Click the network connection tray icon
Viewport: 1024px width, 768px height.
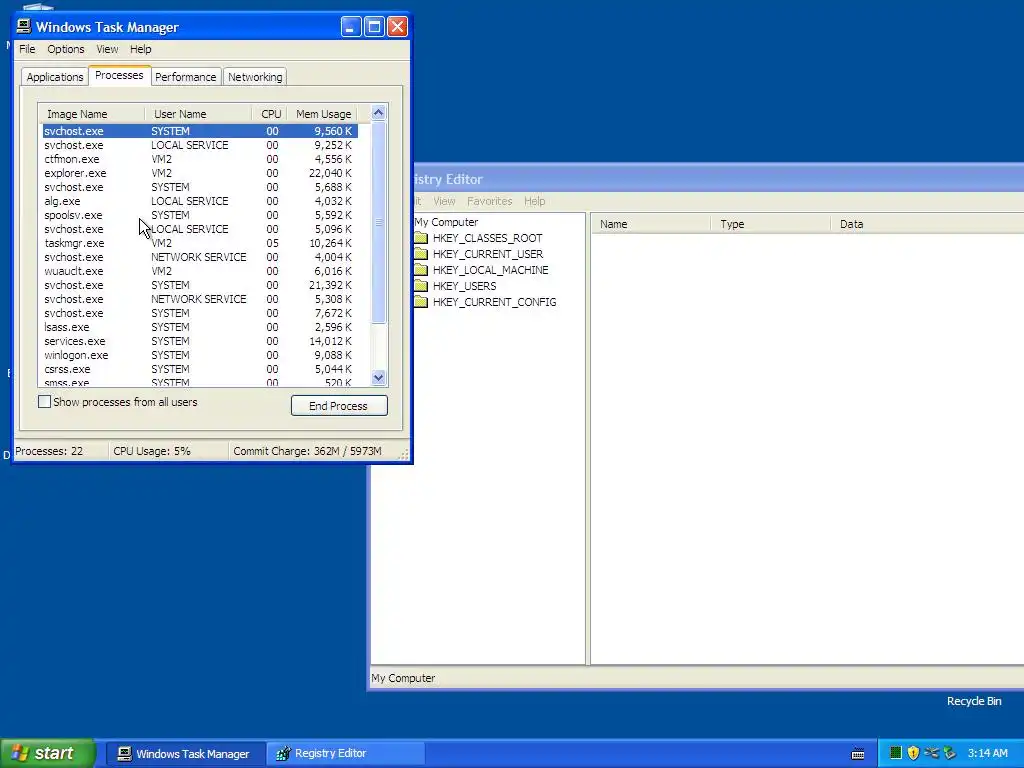[931, 753]
